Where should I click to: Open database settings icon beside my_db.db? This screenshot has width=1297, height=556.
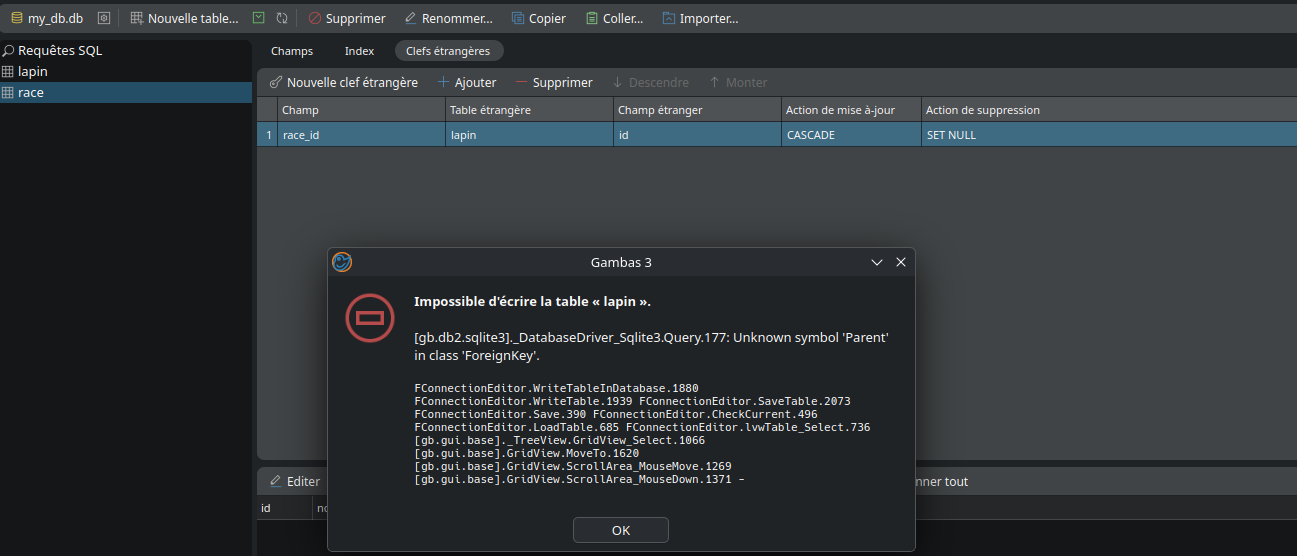103,18
